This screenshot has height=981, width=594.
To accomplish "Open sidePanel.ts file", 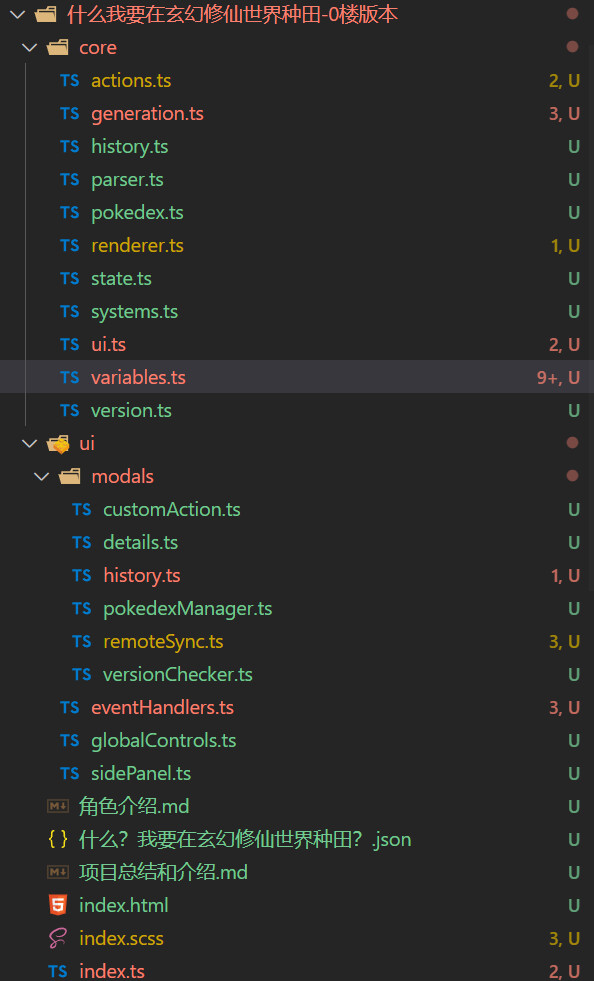I will click(x=141, y=773).
